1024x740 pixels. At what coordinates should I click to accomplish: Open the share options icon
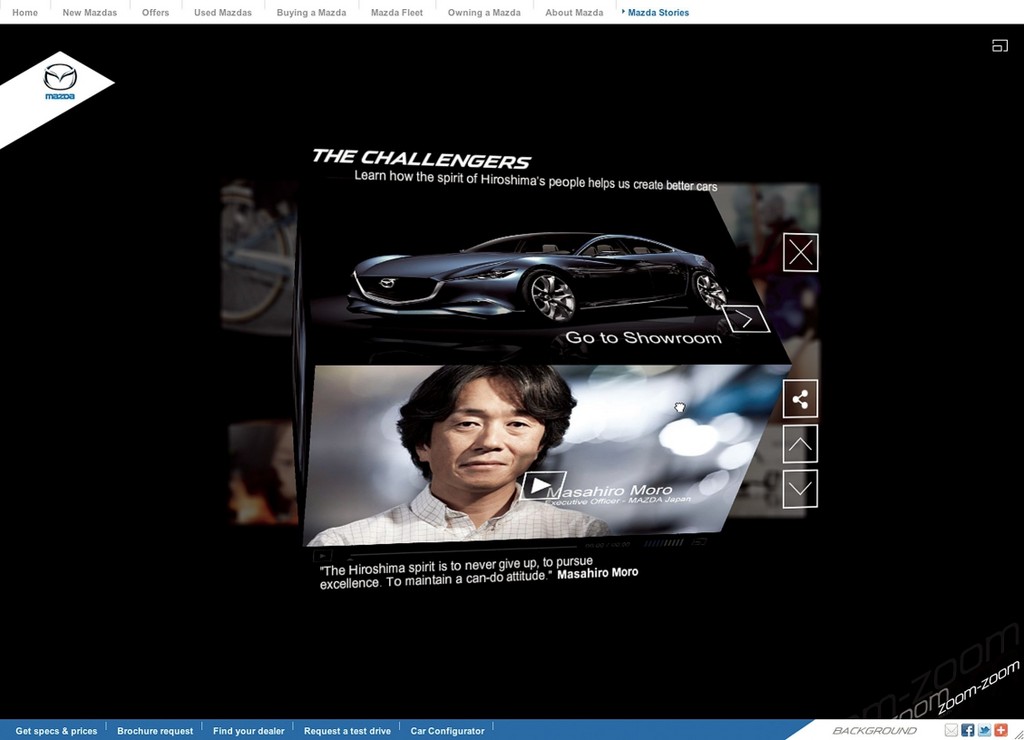click(x=800, y=398)
